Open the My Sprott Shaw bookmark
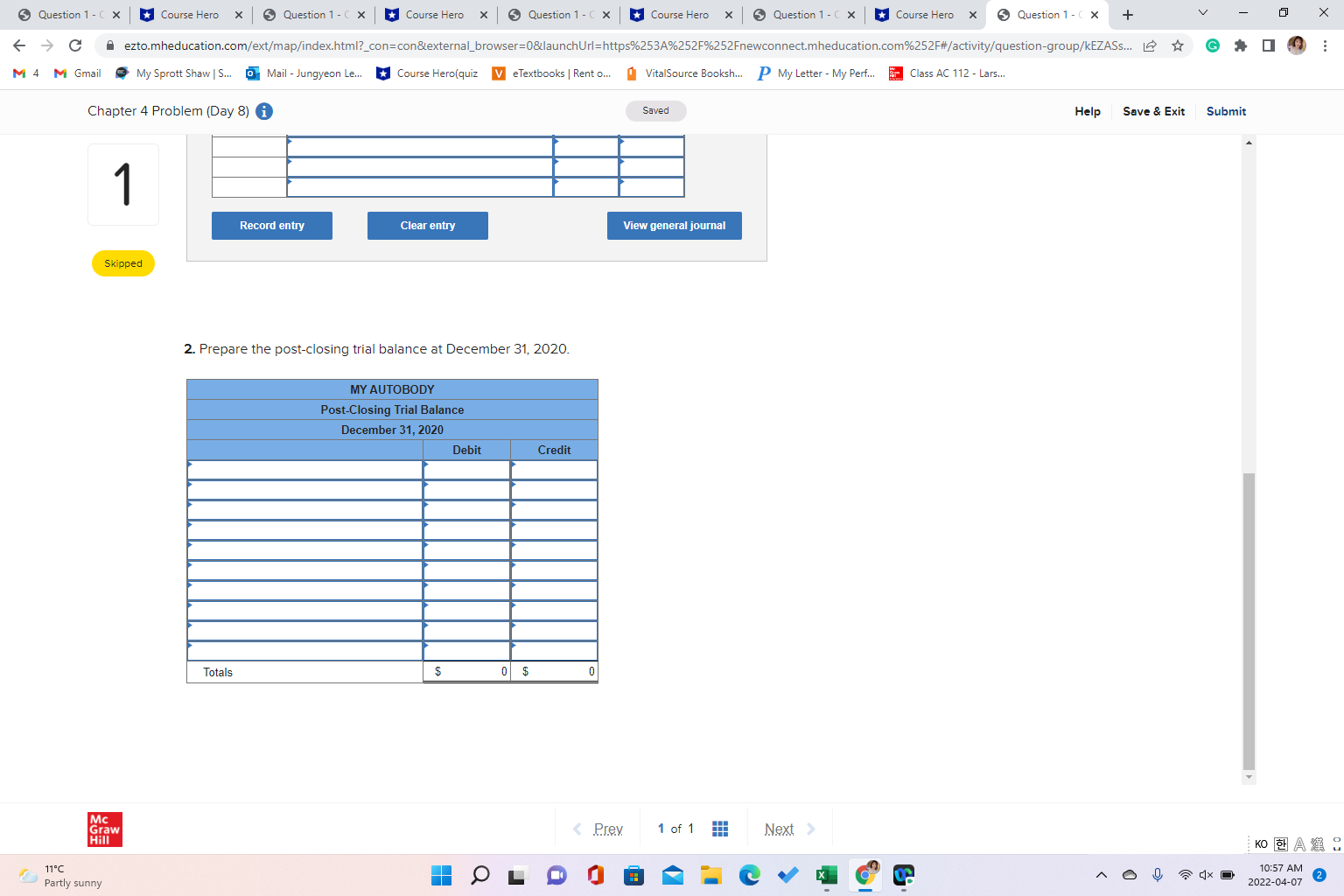1344x896 pixels. [174, 73]
